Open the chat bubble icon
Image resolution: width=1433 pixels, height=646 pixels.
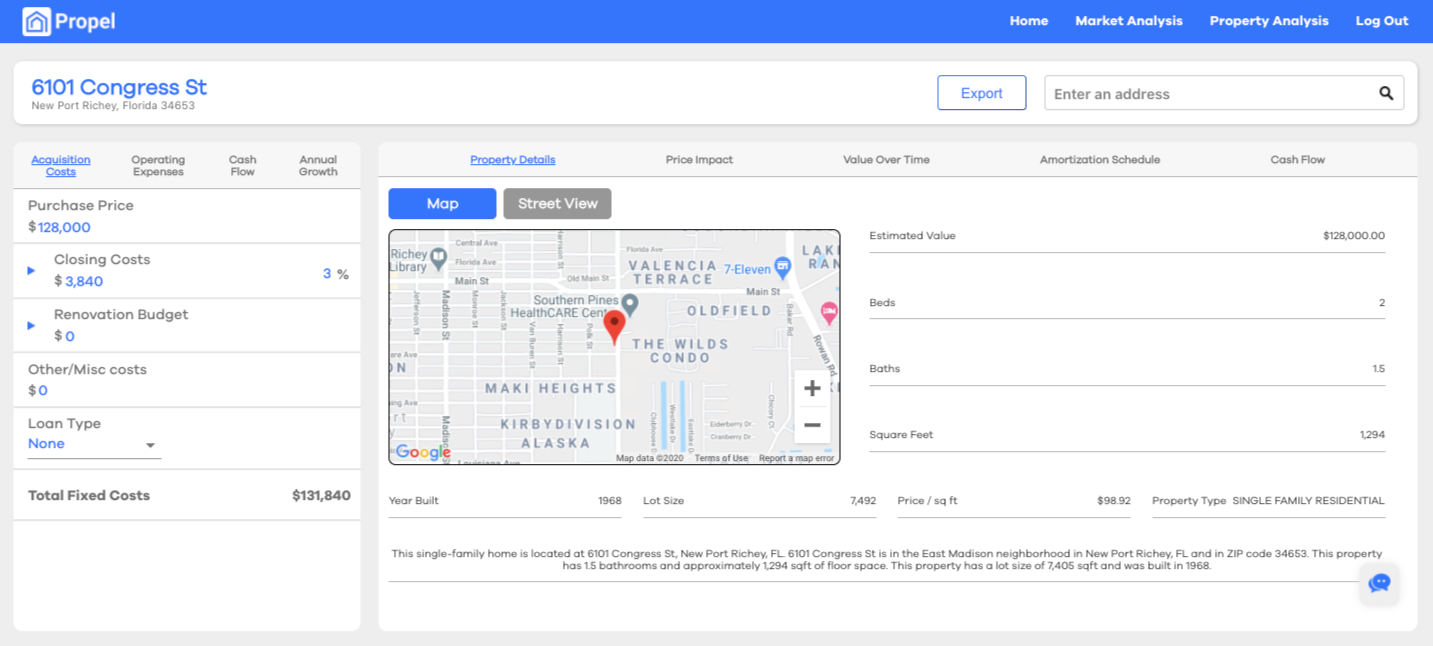click(x=1379, y=583)
